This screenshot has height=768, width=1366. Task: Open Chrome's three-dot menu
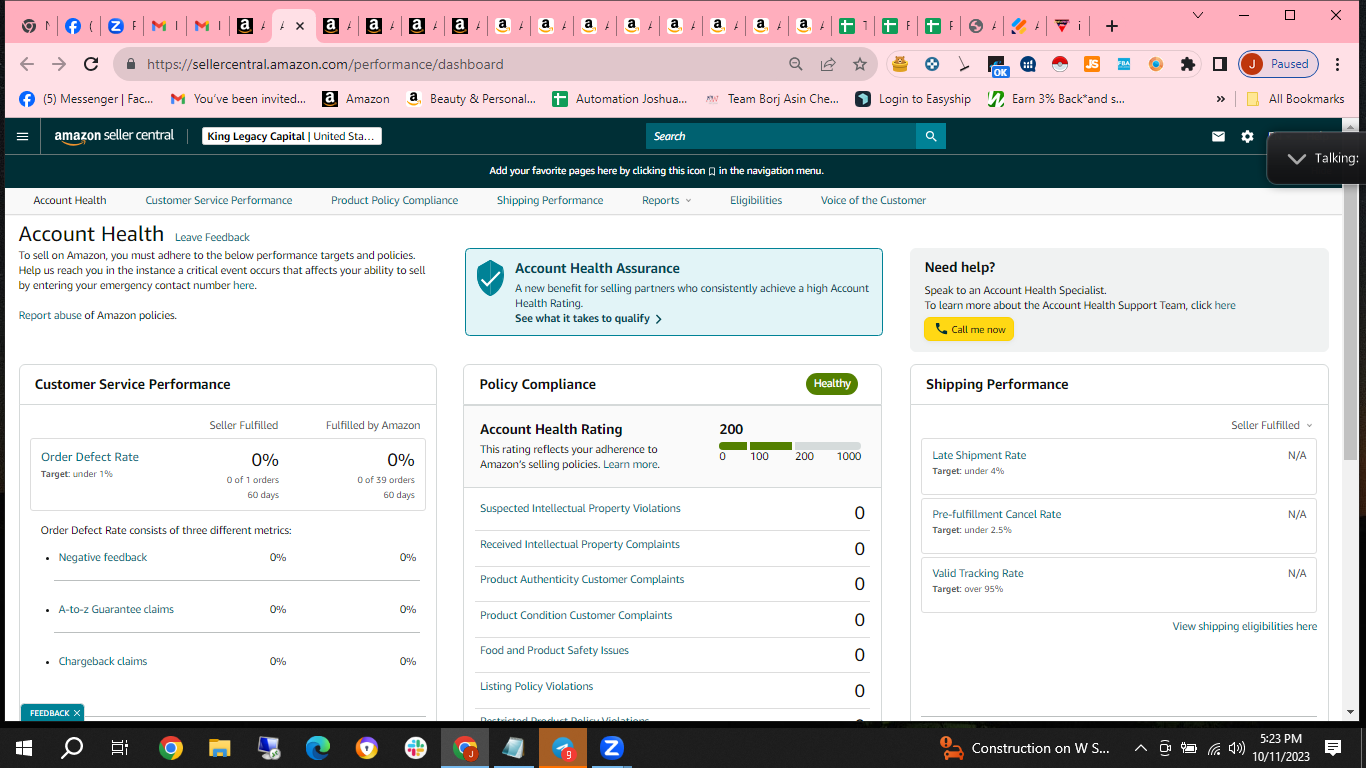point(1338,64)
